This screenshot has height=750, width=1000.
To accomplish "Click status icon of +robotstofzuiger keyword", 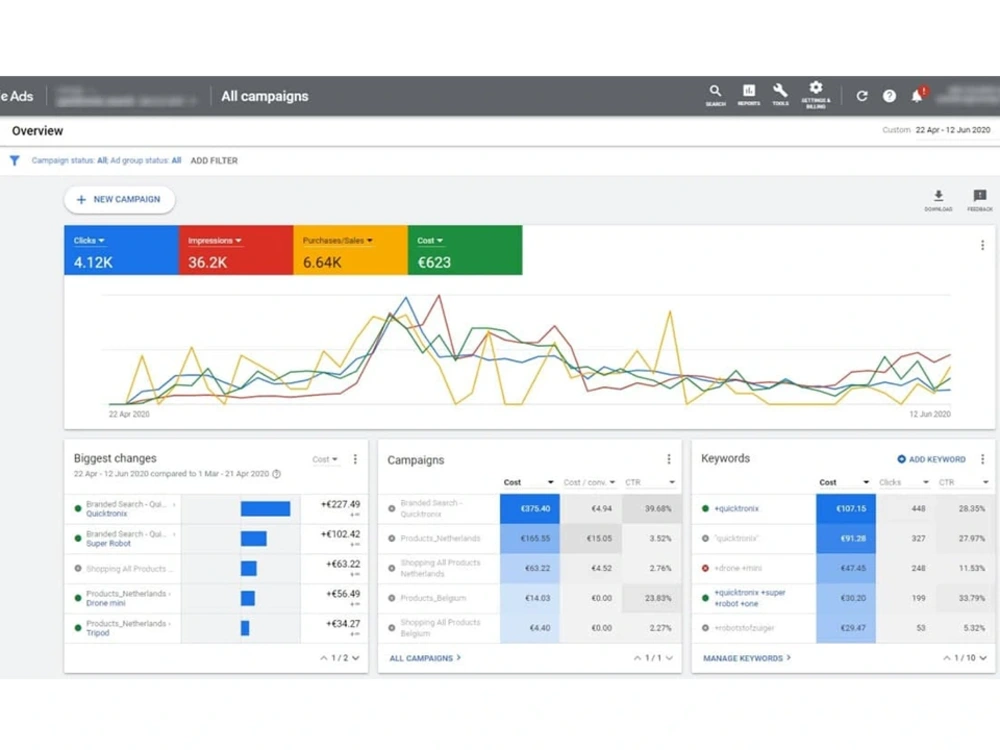I will 705,628.
